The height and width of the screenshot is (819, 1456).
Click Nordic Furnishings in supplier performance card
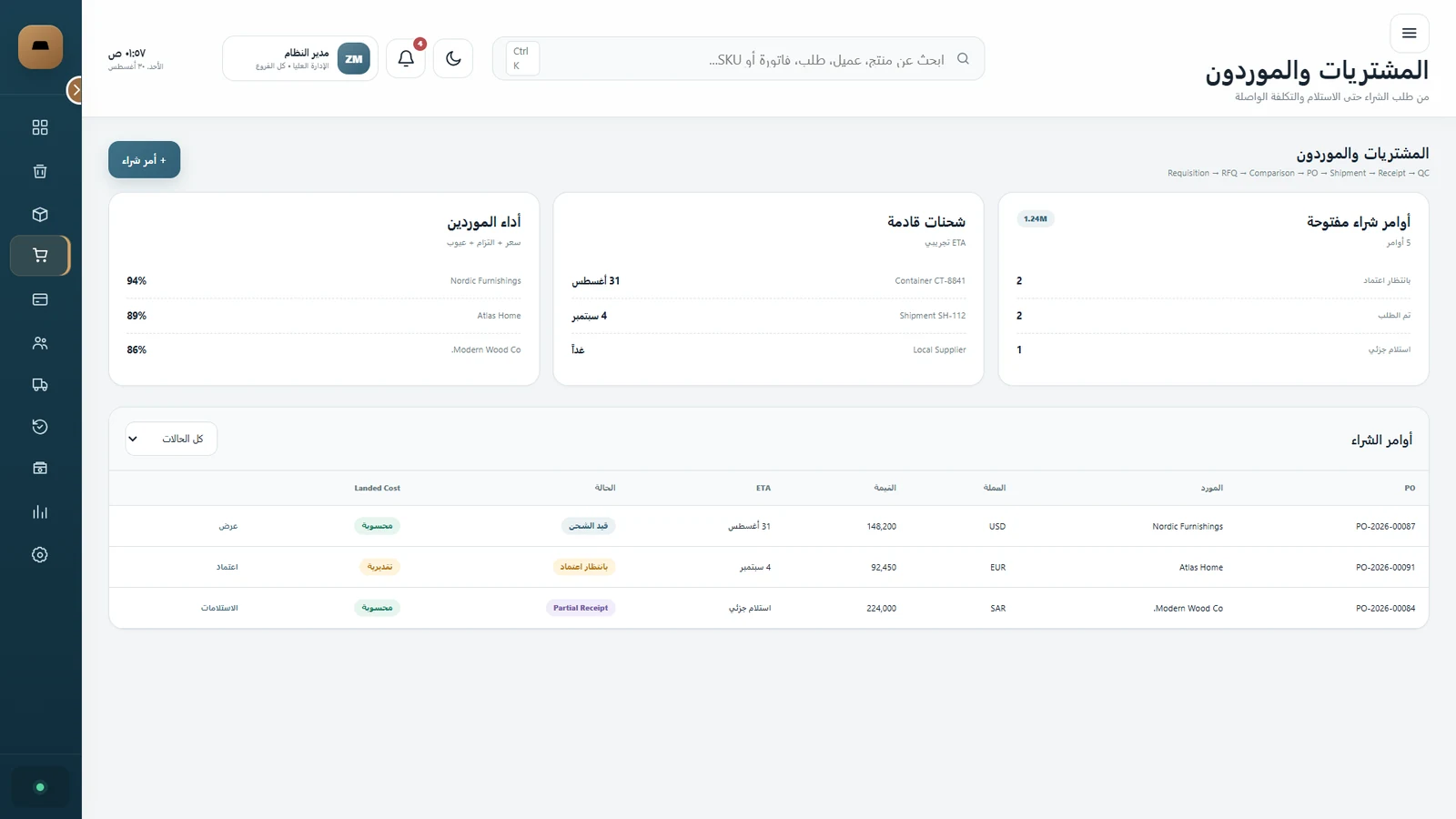click(485, 281)
